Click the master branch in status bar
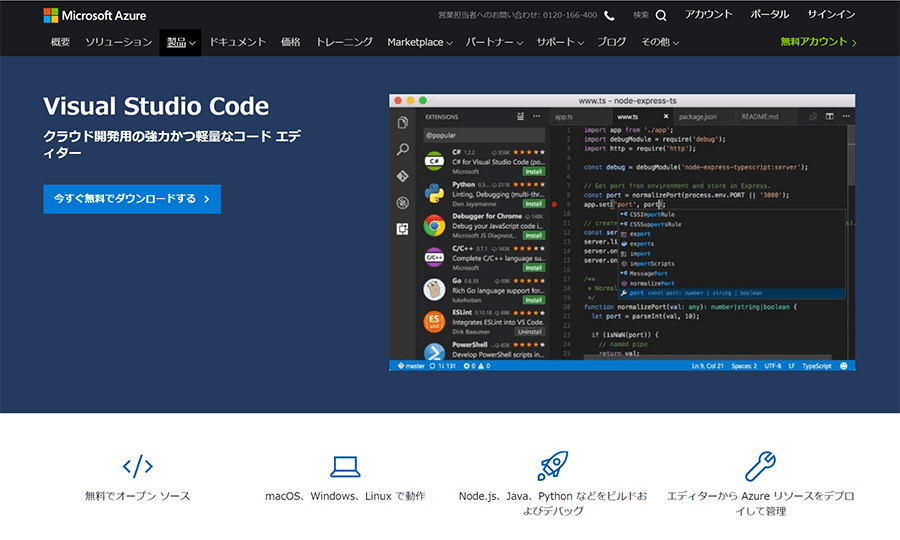The width and height of the screenshot is (900, 540). click(411, 366)
